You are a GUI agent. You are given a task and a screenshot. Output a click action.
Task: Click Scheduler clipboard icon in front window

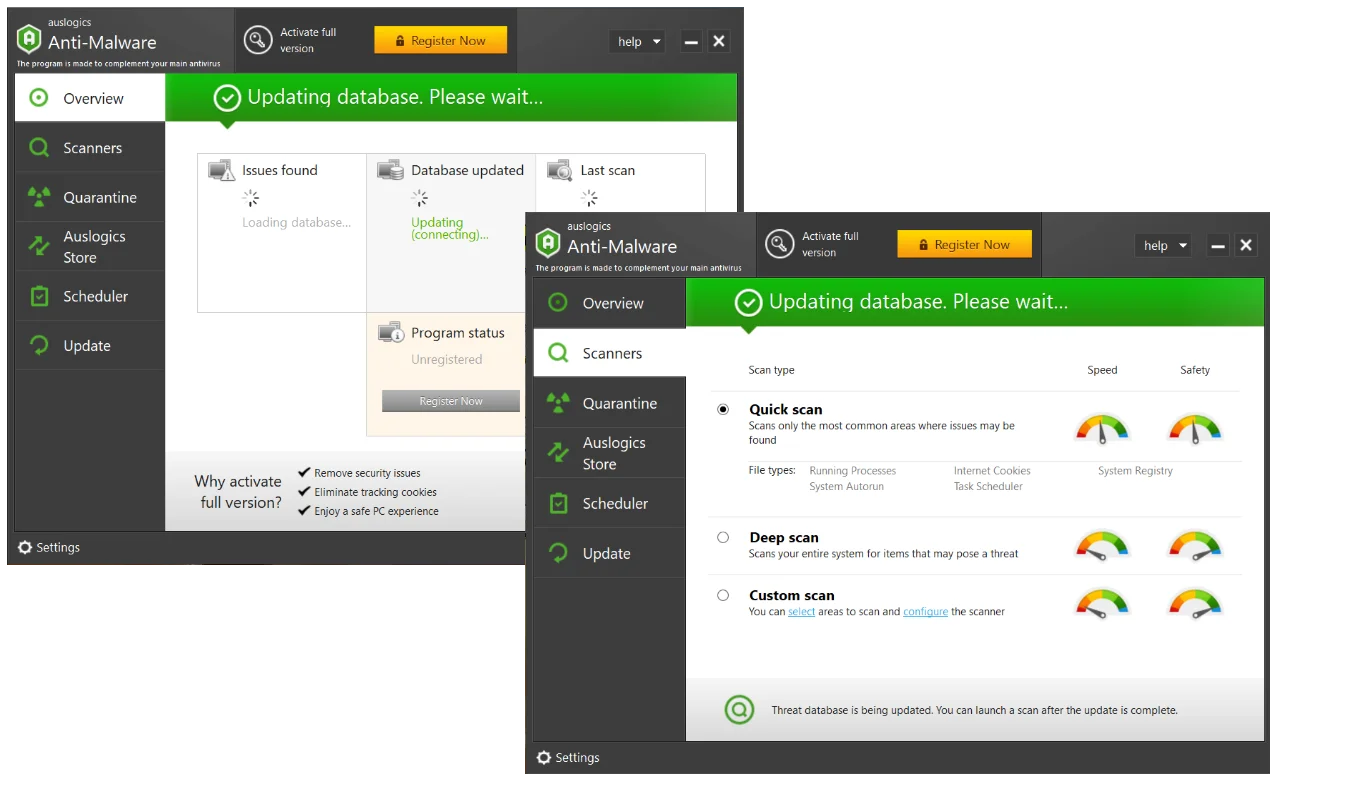pos(559,503)
